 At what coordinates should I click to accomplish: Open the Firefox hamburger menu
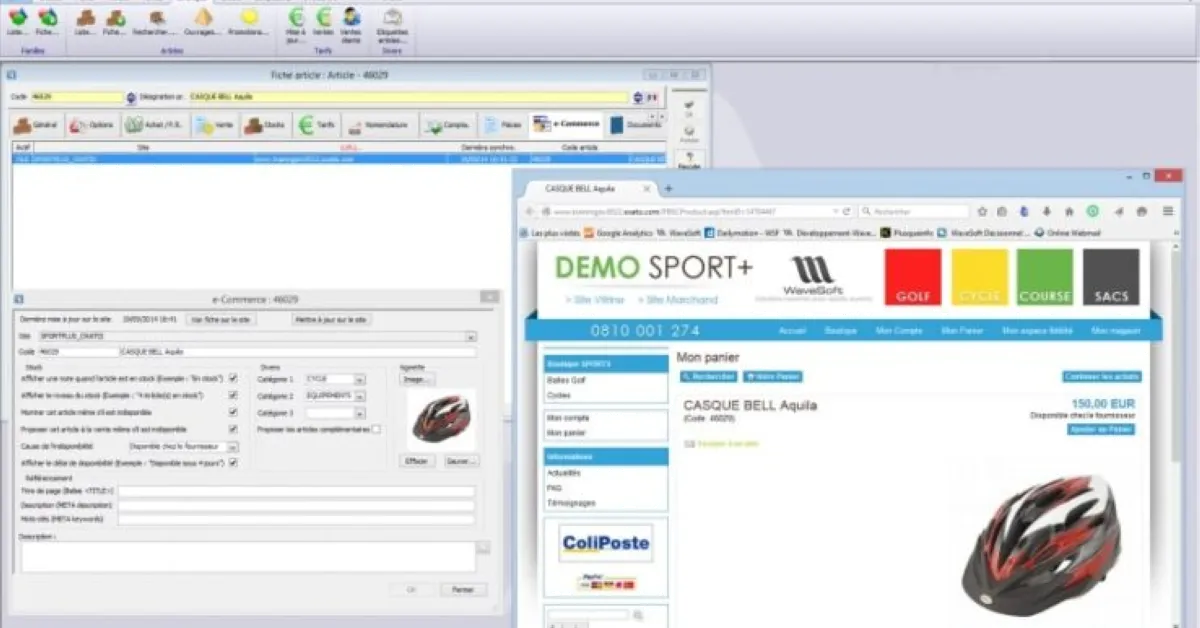1167,211
